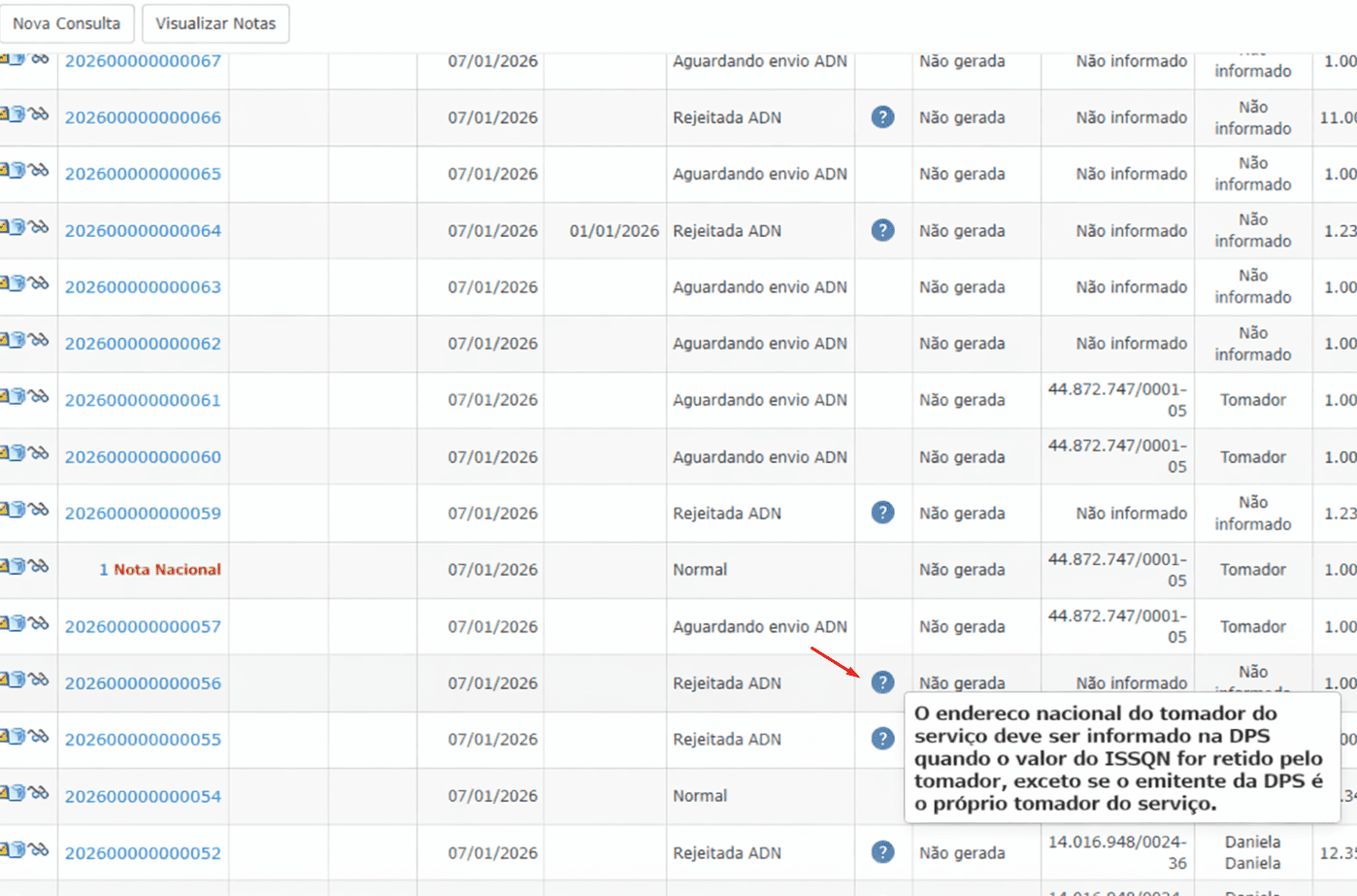Click glasses icon on Nota Nacional row
1357x896 pixels.
coord(39,566)
